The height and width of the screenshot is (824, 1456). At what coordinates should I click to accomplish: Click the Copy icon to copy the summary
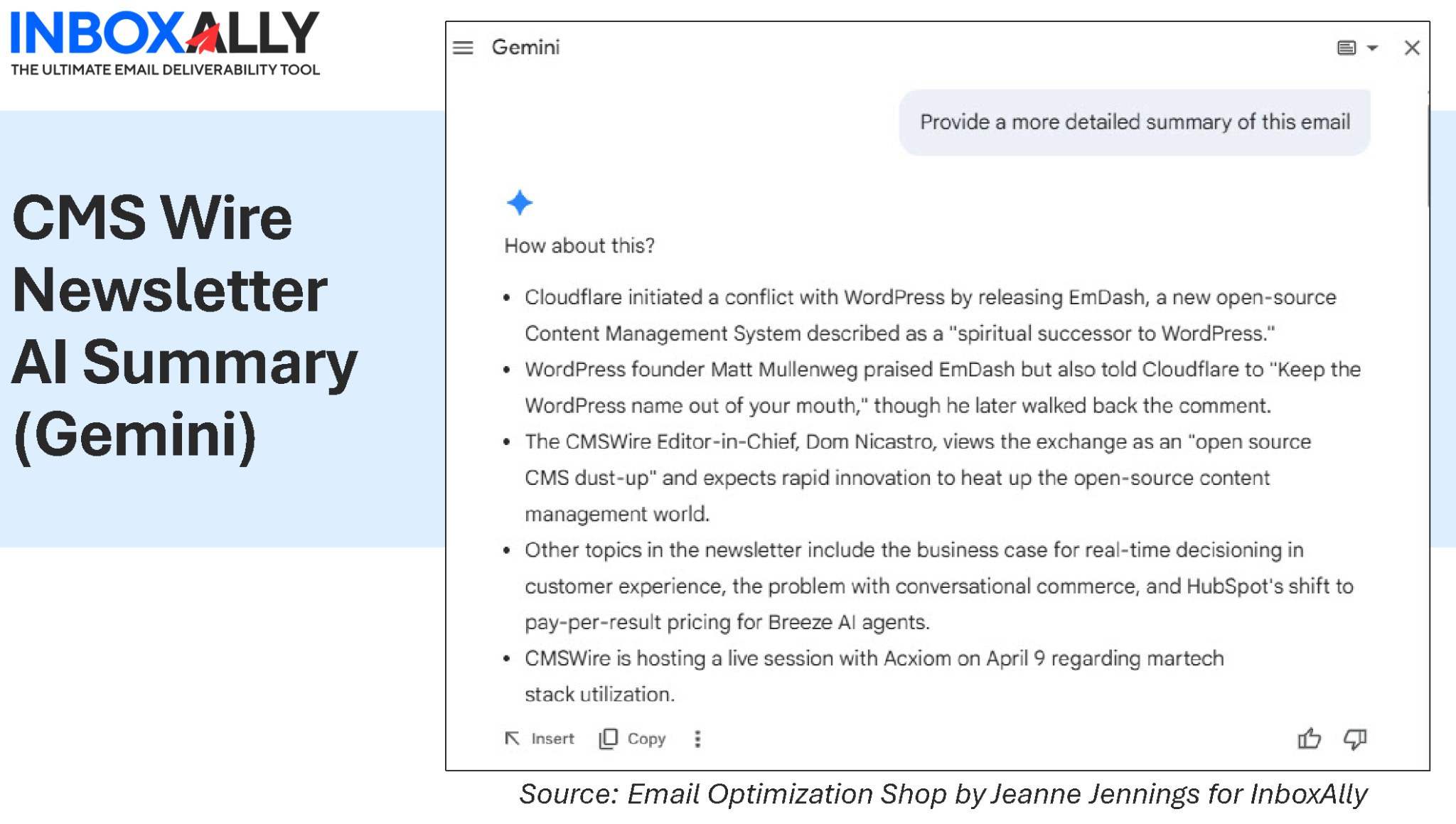point(608,739)
